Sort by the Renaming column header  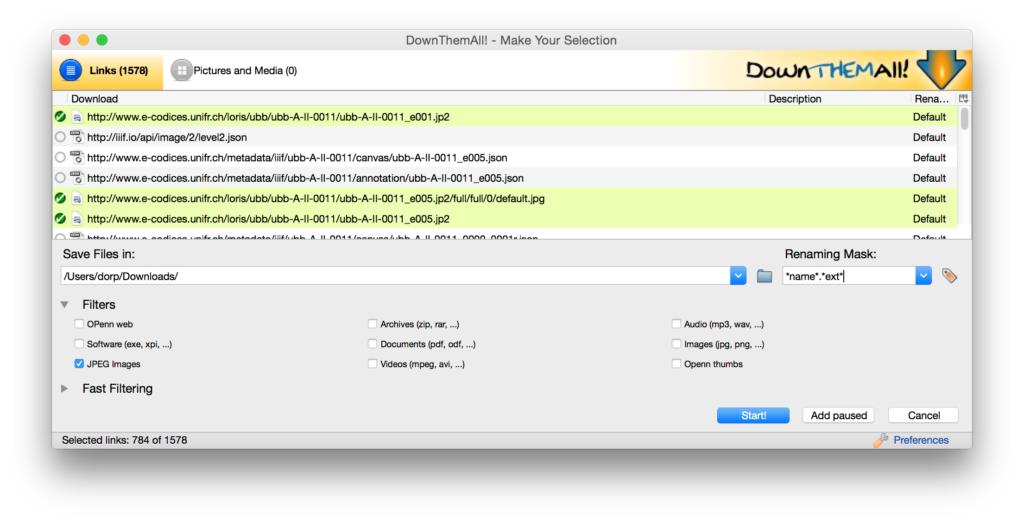933,99
